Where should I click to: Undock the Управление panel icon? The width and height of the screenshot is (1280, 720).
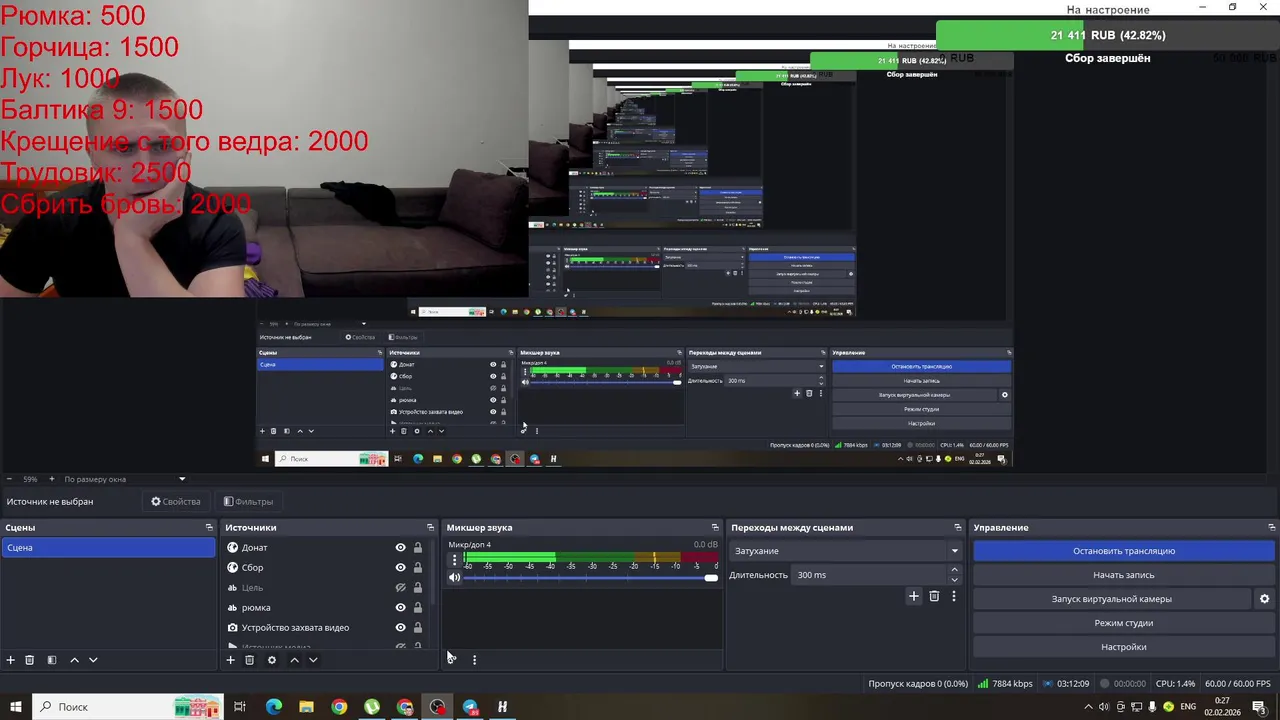pos(1271,527)
